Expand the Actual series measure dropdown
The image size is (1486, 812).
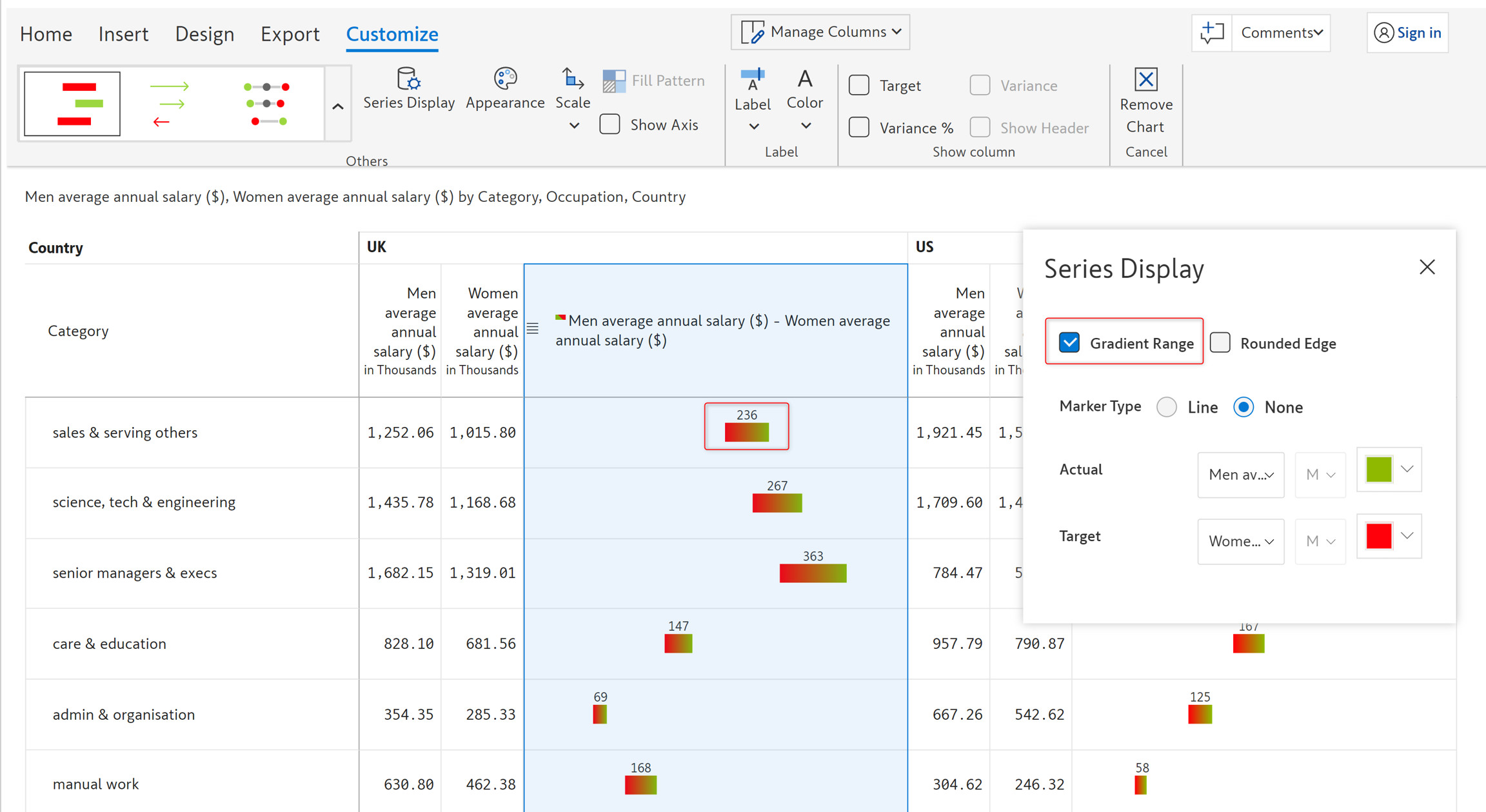(1240, 475)
